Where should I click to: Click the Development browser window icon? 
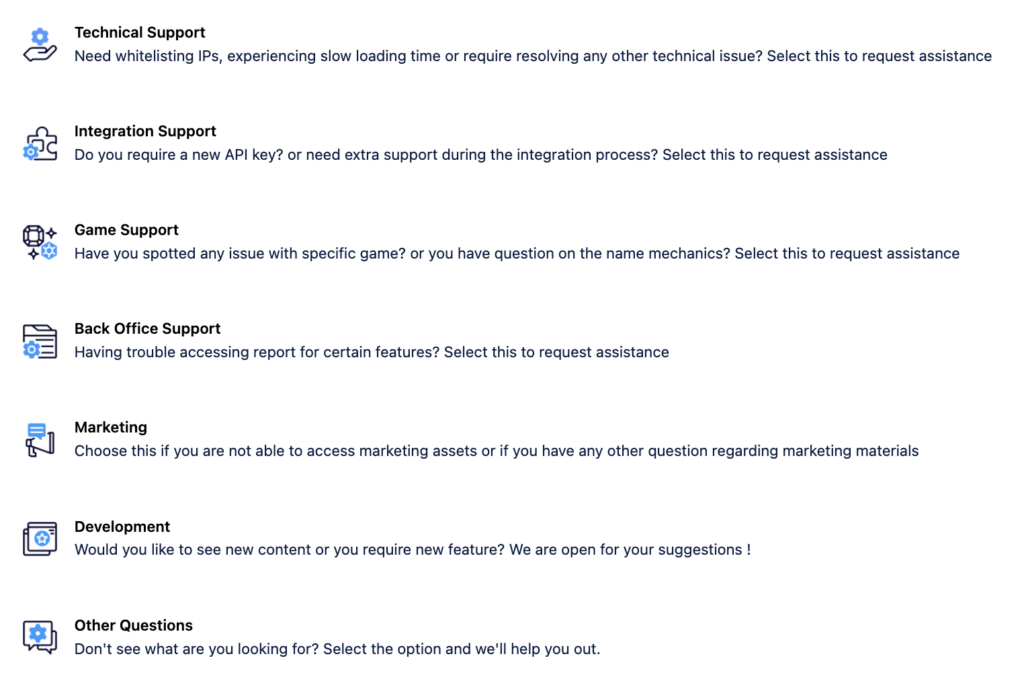[40, 539]
